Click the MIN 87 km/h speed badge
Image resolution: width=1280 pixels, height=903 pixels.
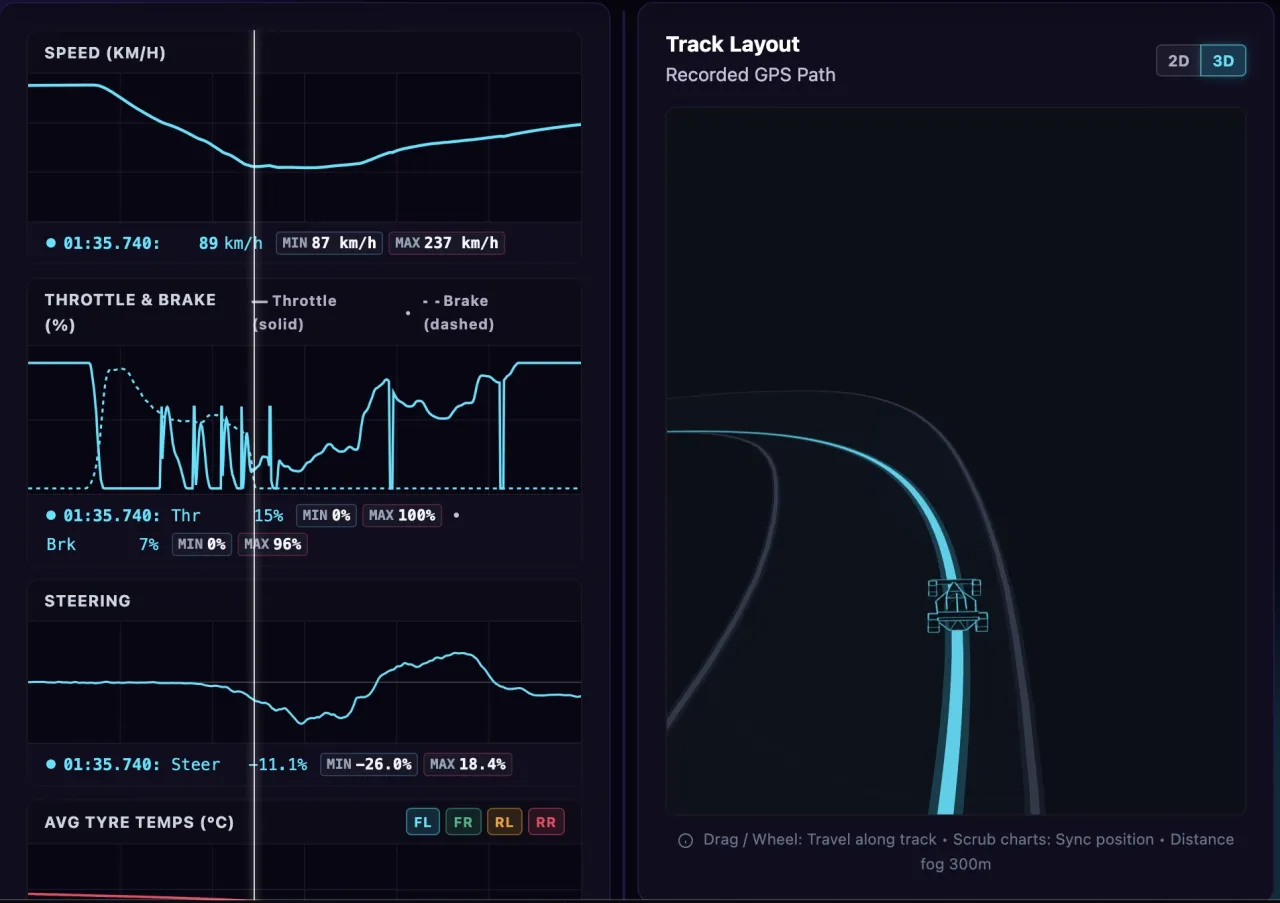tap(329, 243)
